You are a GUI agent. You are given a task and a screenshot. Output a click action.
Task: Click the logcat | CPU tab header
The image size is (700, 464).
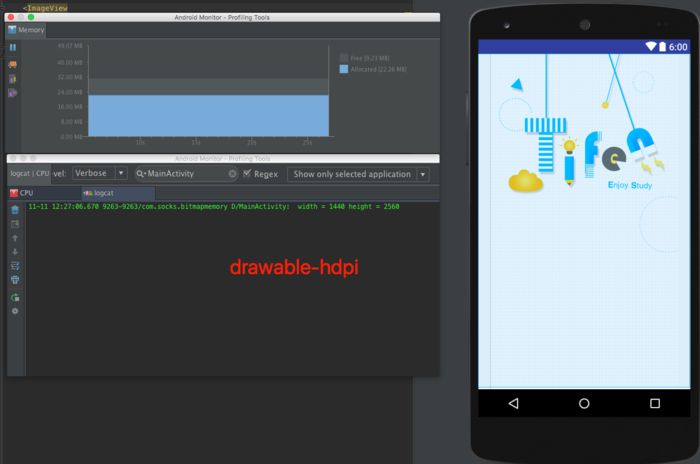[x=29, y=173]
